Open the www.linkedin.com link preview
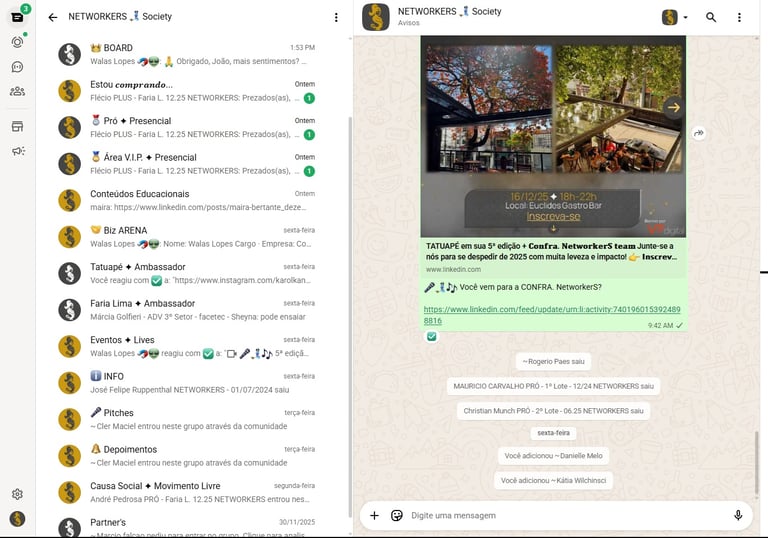The width and height of the screenshot is (768, 538). (453, 269)
